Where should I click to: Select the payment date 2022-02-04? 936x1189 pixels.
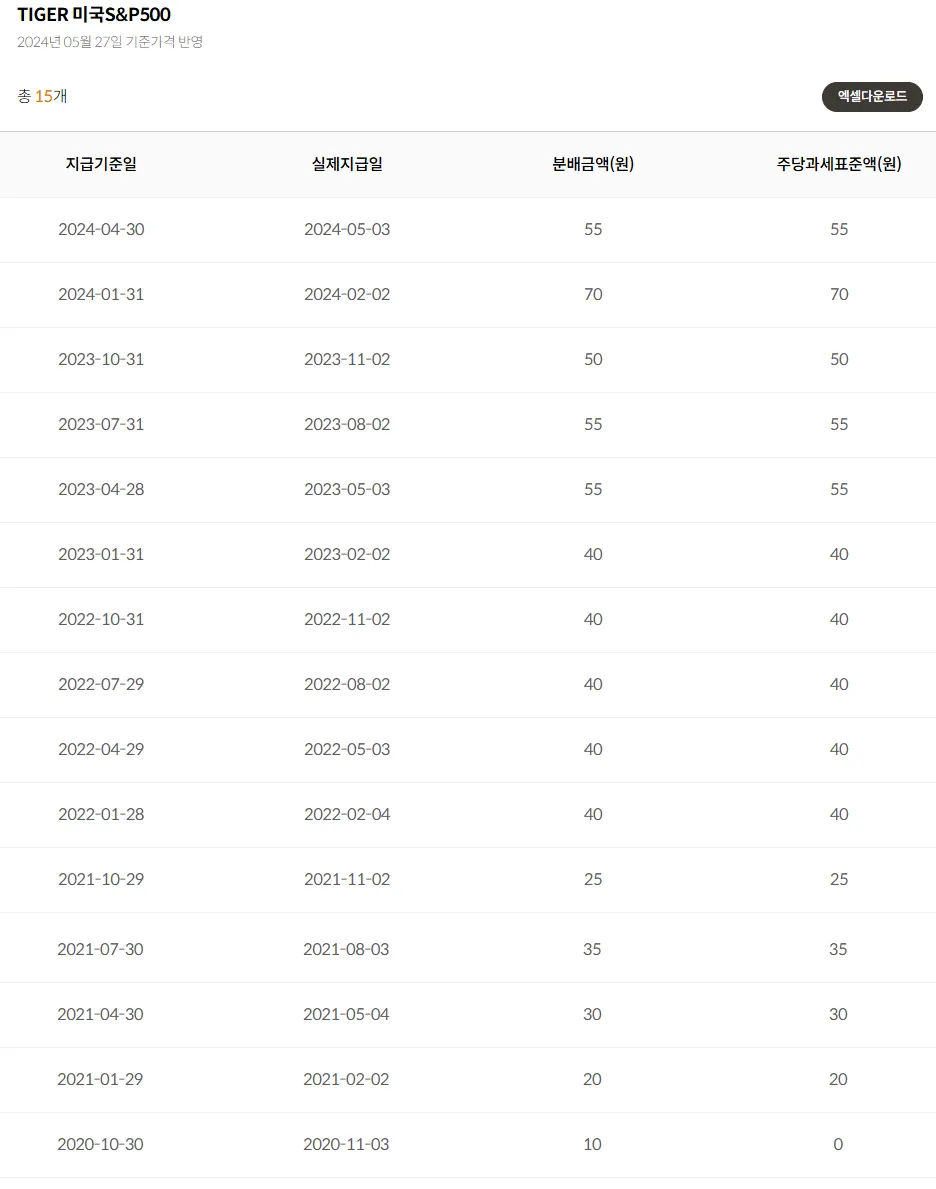(347, 814)
